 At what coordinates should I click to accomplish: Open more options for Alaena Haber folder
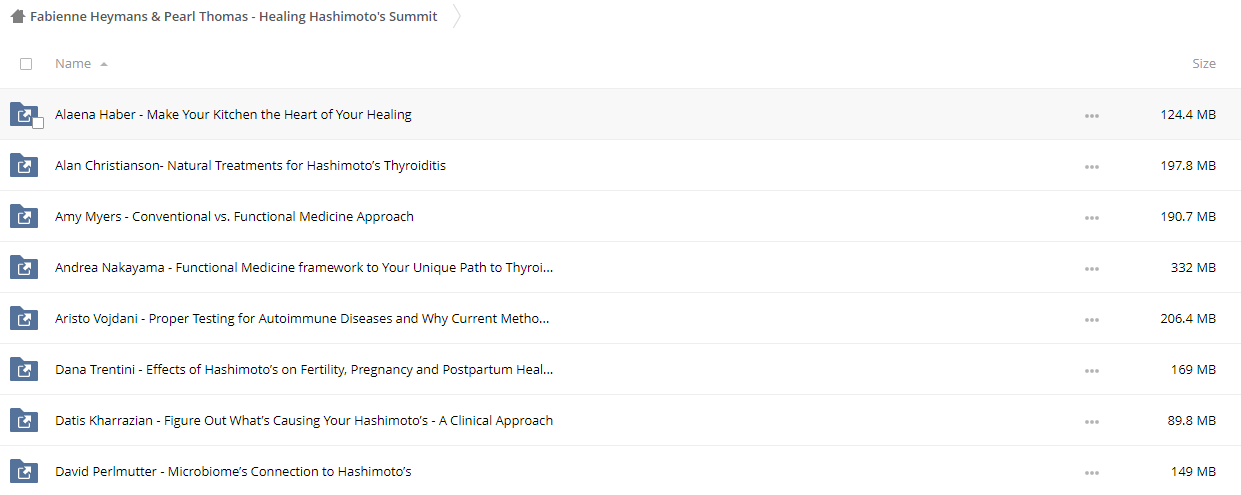[1091, 115]
